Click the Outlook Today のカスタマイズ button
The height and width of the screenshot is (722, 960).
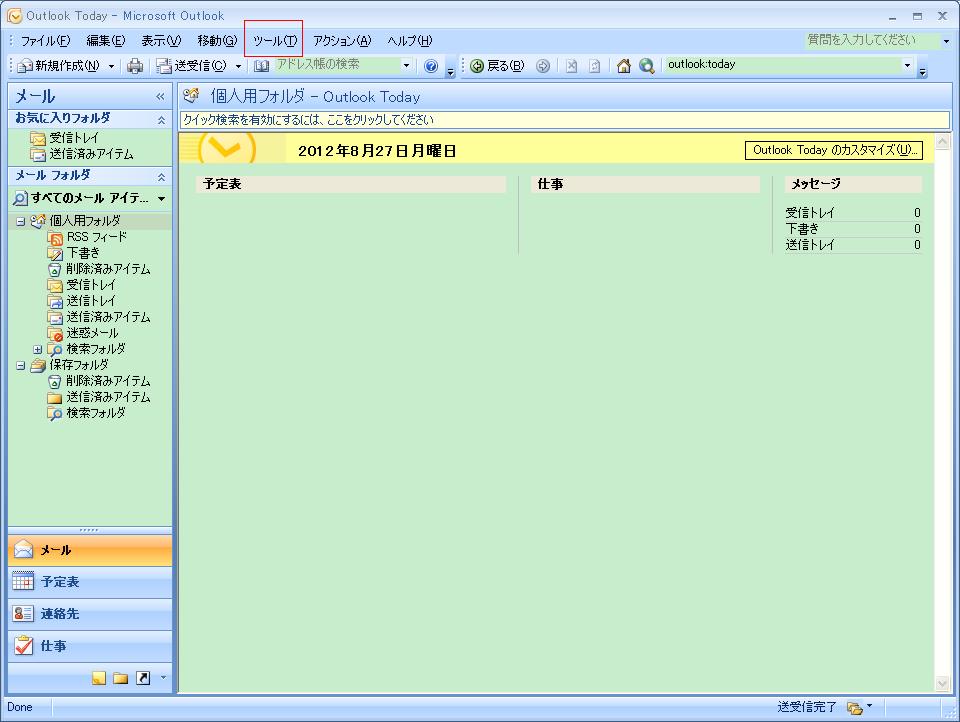833,149
